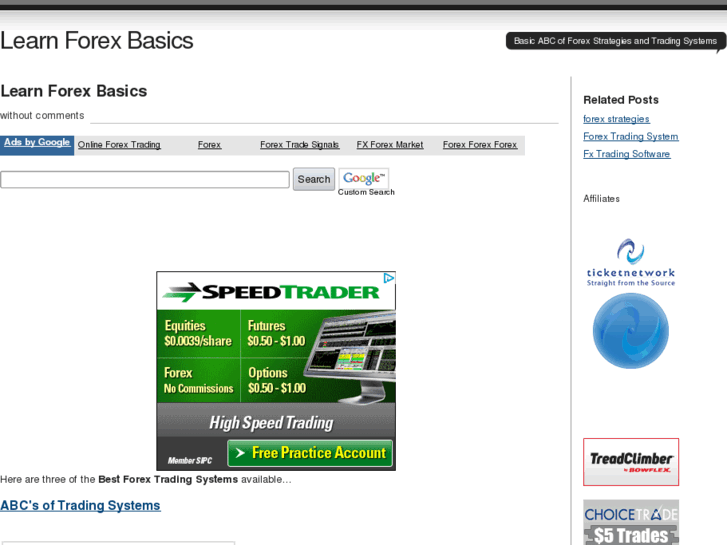727x545 pixels.
Task: Click the Learn Forex Basics post heading
Action: click(x=74, y=91)
